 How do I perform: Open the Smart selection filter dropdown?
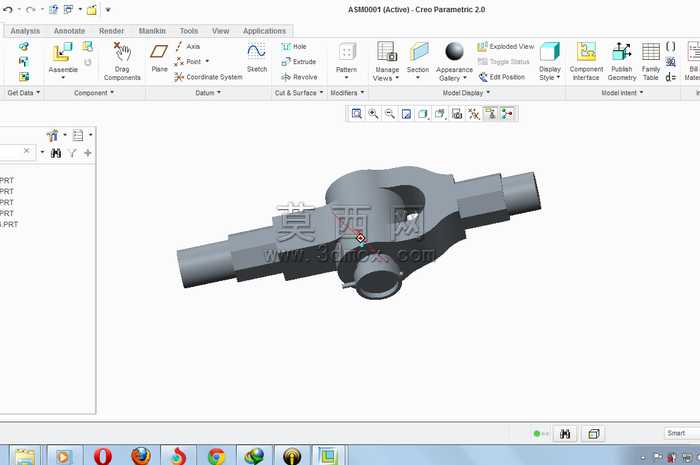point(681,433)
